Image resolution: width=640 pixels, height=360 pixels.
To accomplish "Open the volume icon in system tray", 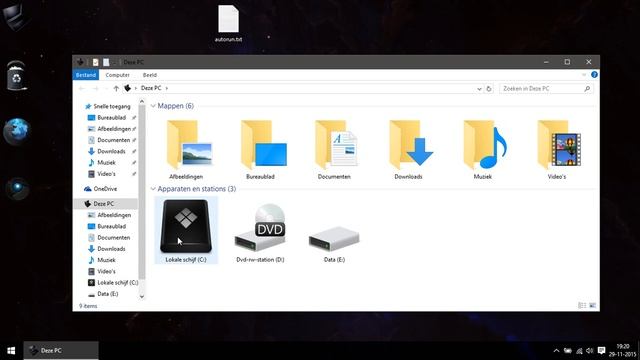I will click(x=590, y=351).
